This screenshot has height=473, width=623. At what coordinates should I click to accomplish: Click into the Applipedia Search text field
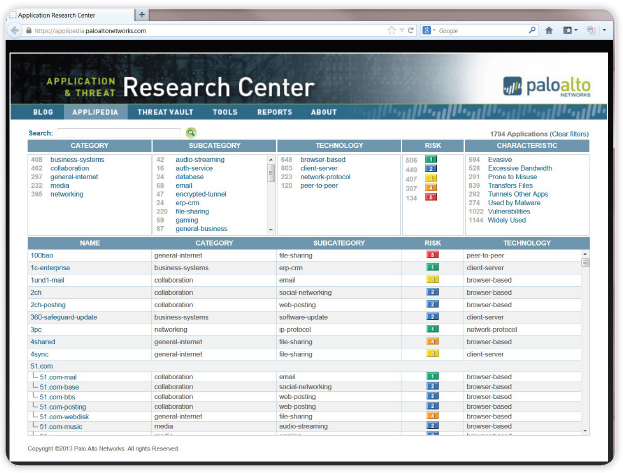point(119,133)
